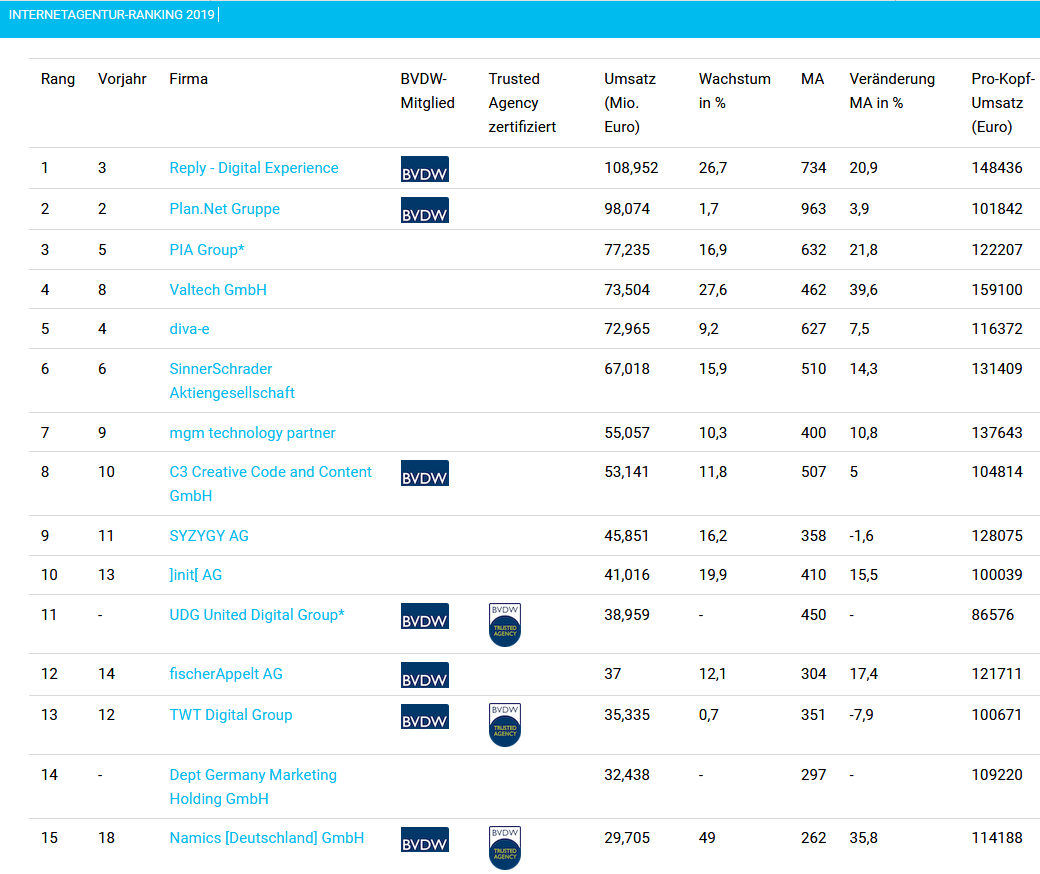Click the BVDW logo in Namics row
This screenshot has width=1040, height=874.
(x=424, y=840)
